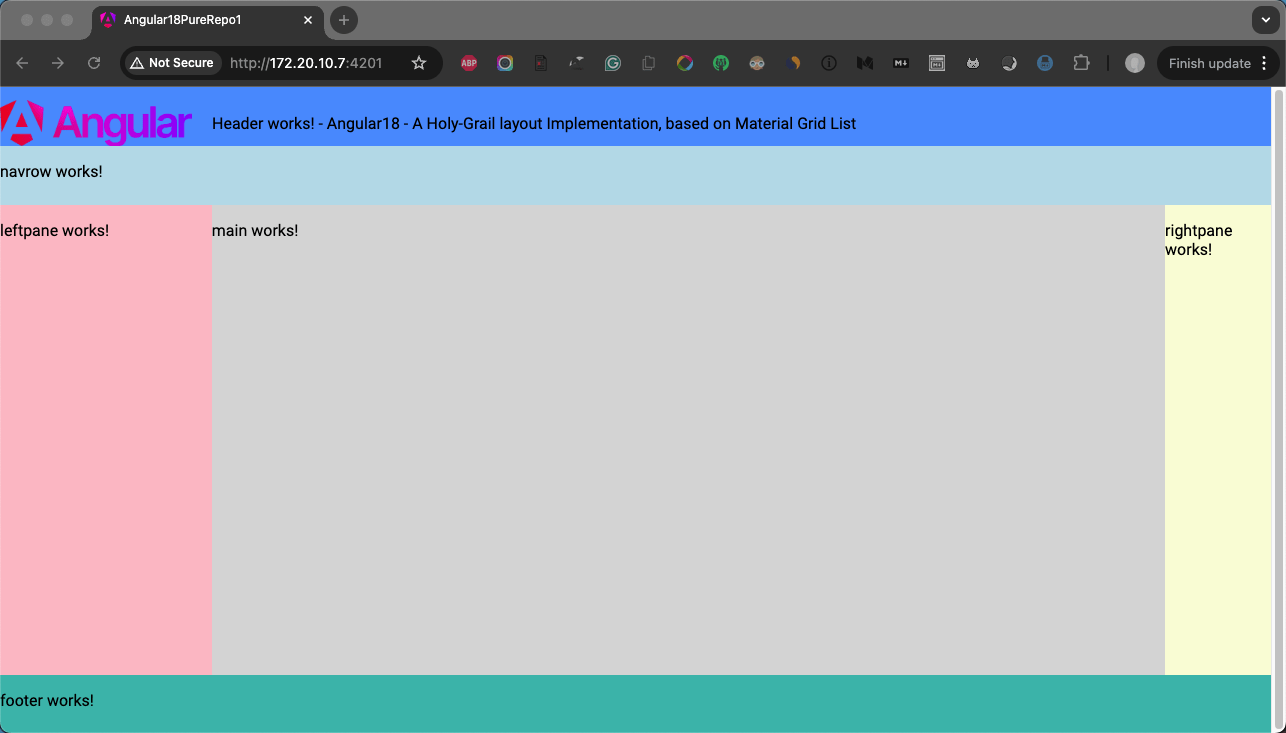Open the Markdown Viewer M+ extension icon

901,62
